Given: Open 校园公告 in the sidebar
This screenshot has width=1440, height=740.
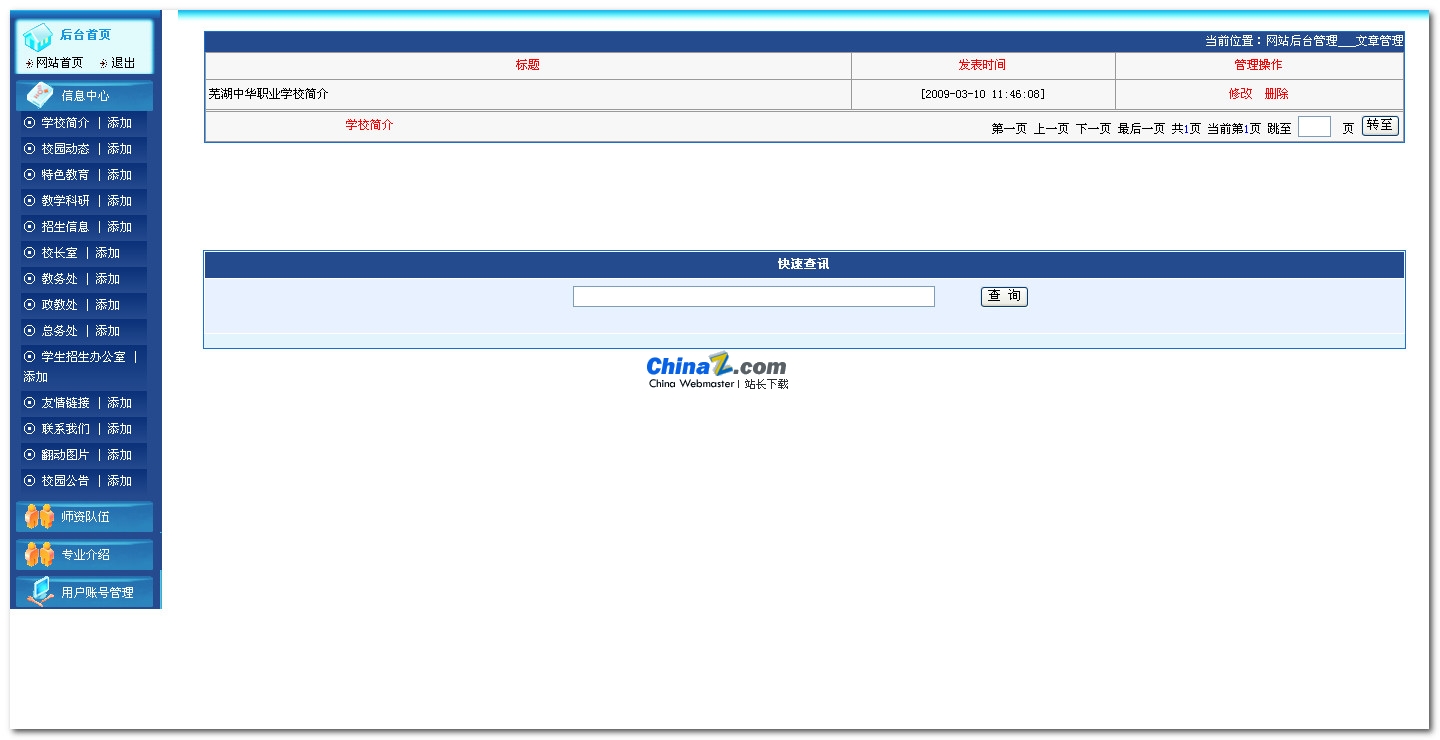Looking at the screenshot, I should [65, 481].
